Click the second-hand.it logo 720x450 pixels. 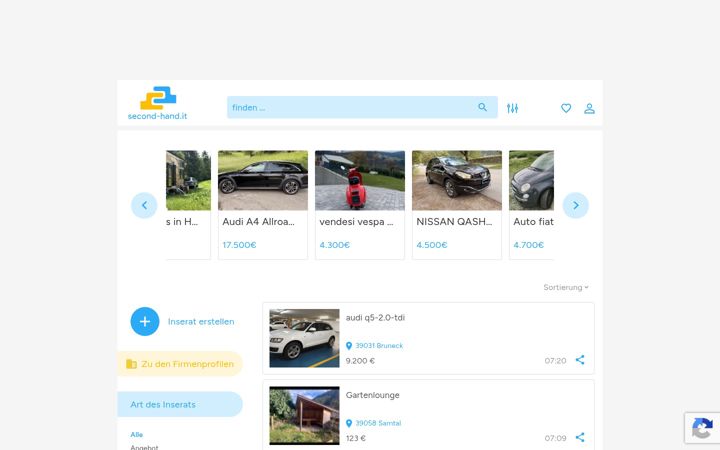pyautogui.click(x=158, y=103)
